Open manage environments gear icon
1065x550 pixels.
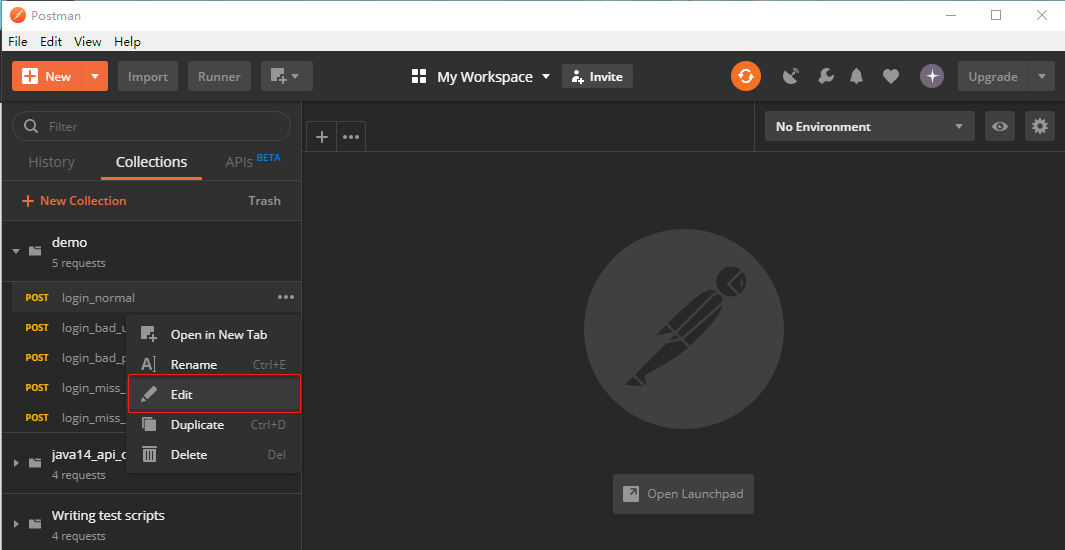pyautogui.click(x=1040, y=126)
